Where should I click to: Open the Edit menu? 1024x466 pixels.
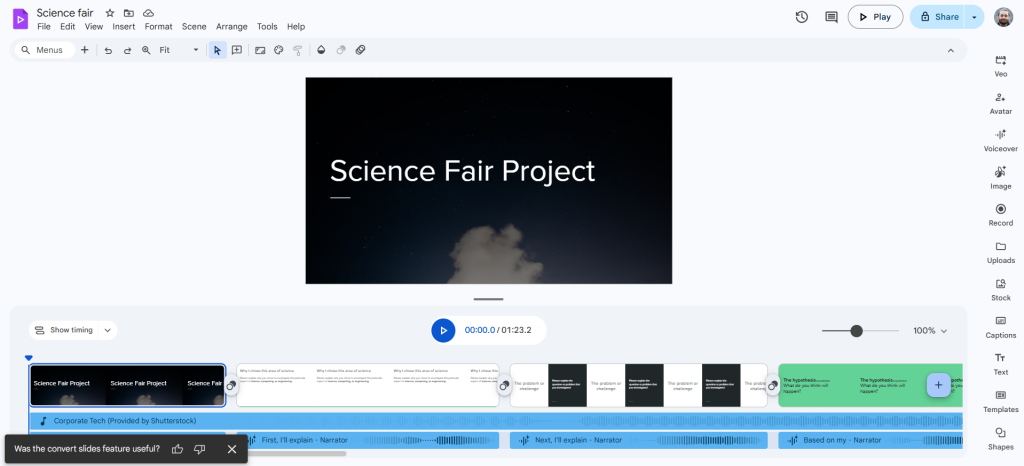(x=67, y=27)
